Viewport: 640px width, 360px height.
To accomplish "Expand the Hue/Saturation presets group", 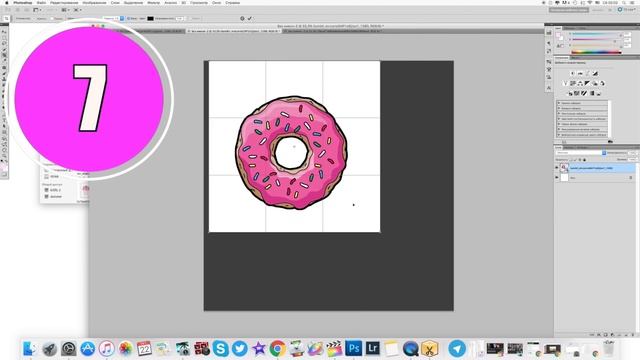I will point(559,119).
